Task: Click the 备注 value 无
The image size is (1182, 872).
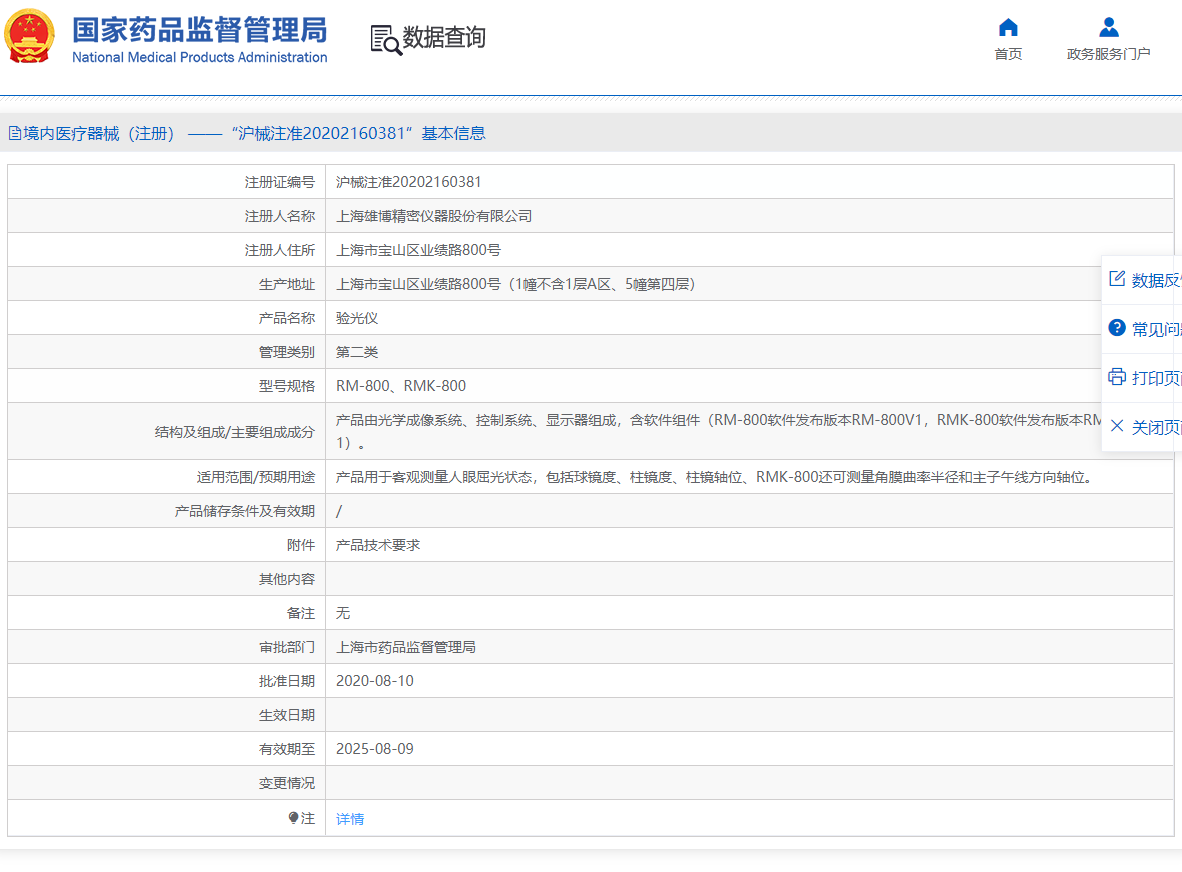Action: (x=343, y=613)
